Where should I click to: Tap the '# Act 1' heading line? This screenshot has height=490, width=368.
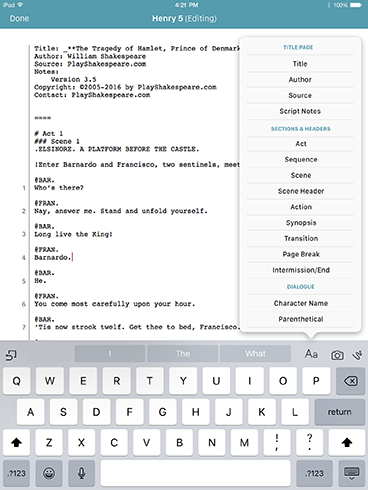(x=49, y=134)
